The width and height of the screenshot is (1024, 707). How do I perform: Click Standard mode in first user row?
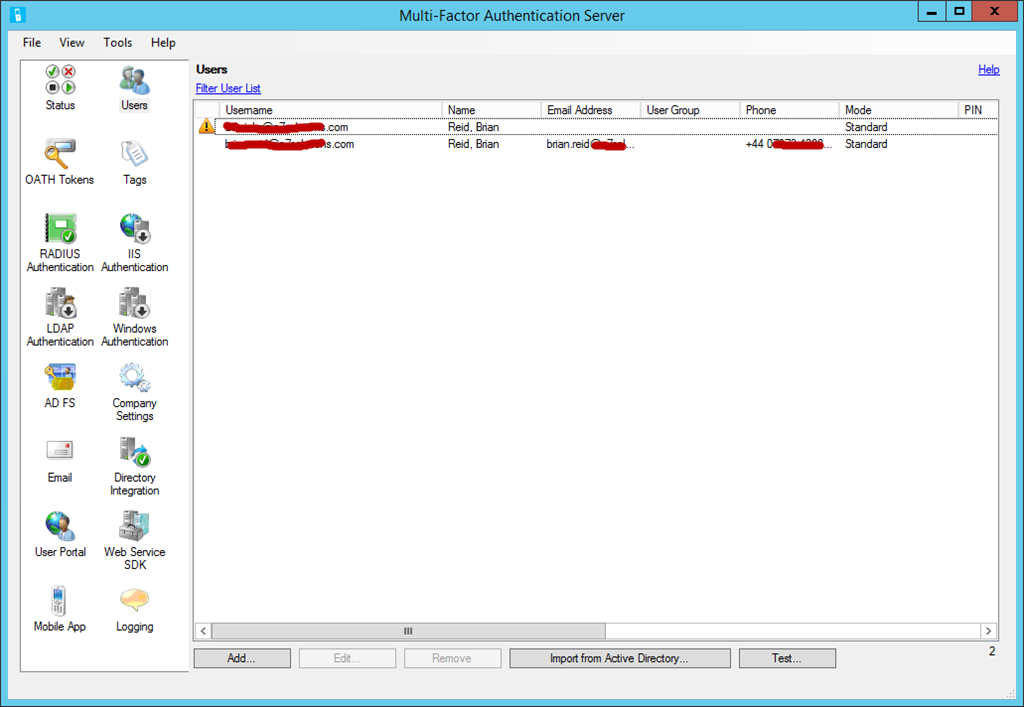pyautogui.click(x=866, y=127)
